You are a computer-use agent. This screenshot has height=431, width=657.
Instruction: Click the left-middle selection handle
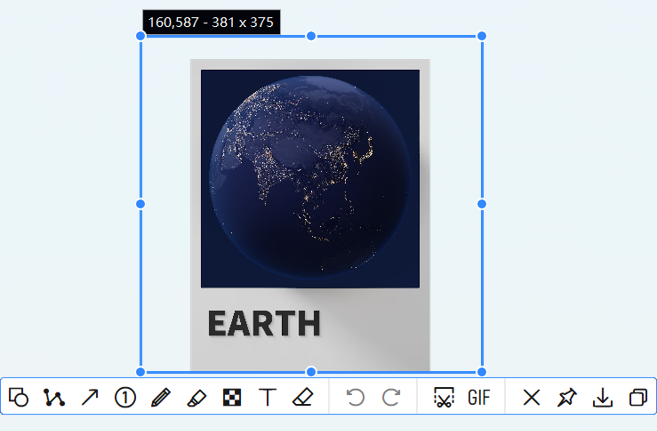141,204
